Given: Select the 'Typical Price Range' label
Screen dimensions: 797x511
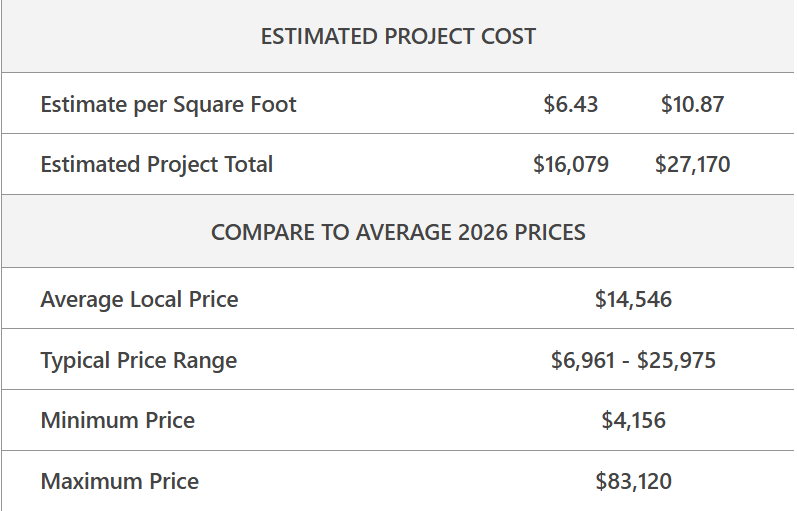Looking at the screenshot, I should pos(139,361).
